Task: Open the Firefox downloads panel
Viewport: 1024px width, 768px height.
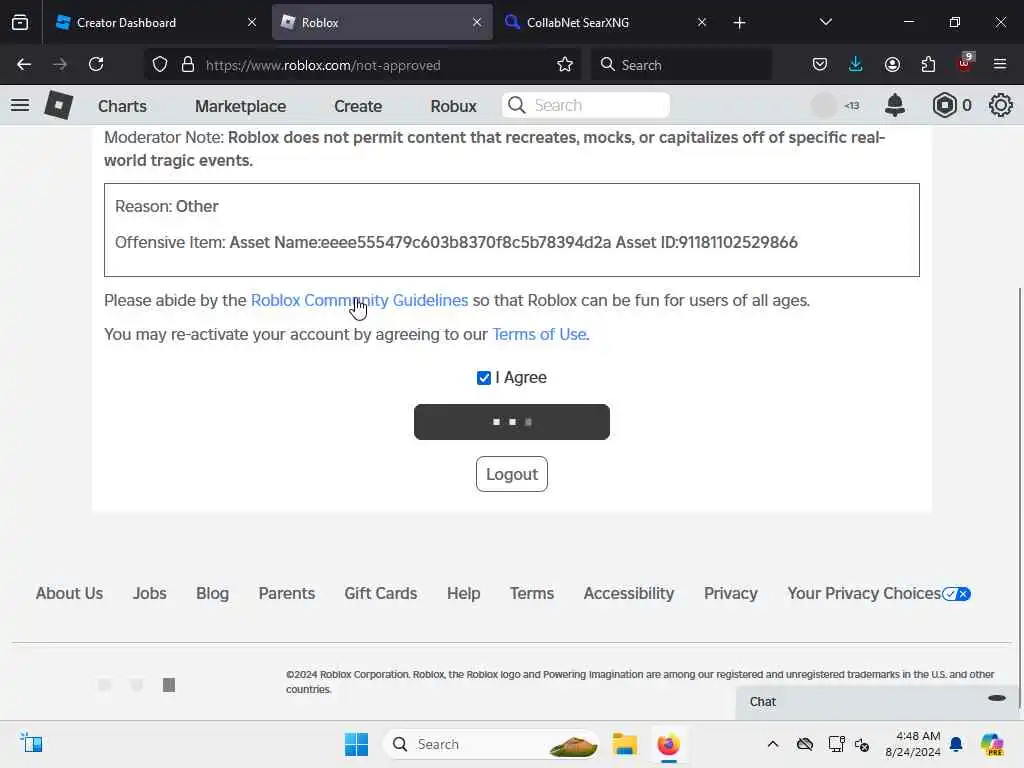Action: [x=856, y=65]
